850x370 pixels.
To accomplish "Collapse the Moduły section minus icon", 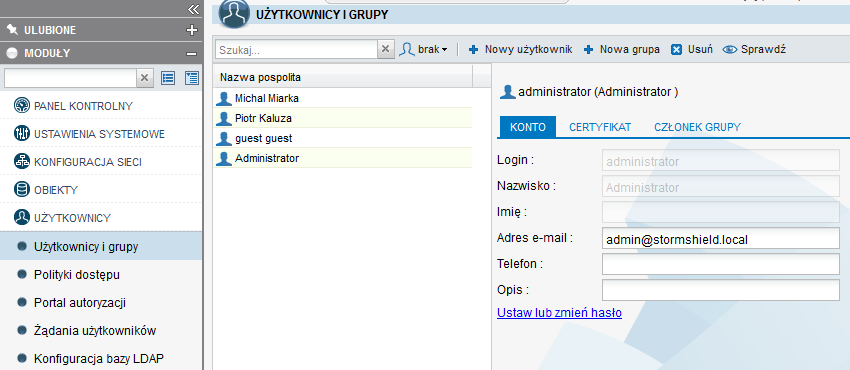I will click(191, 54).
